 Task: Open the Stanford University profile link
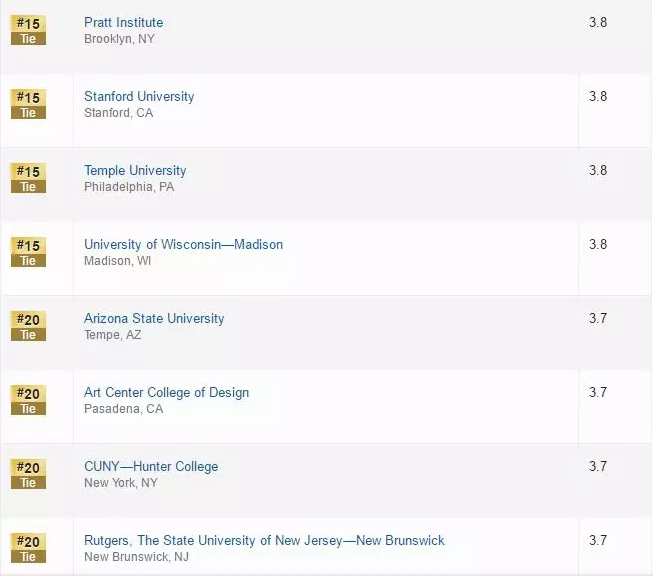click(139, 96)
